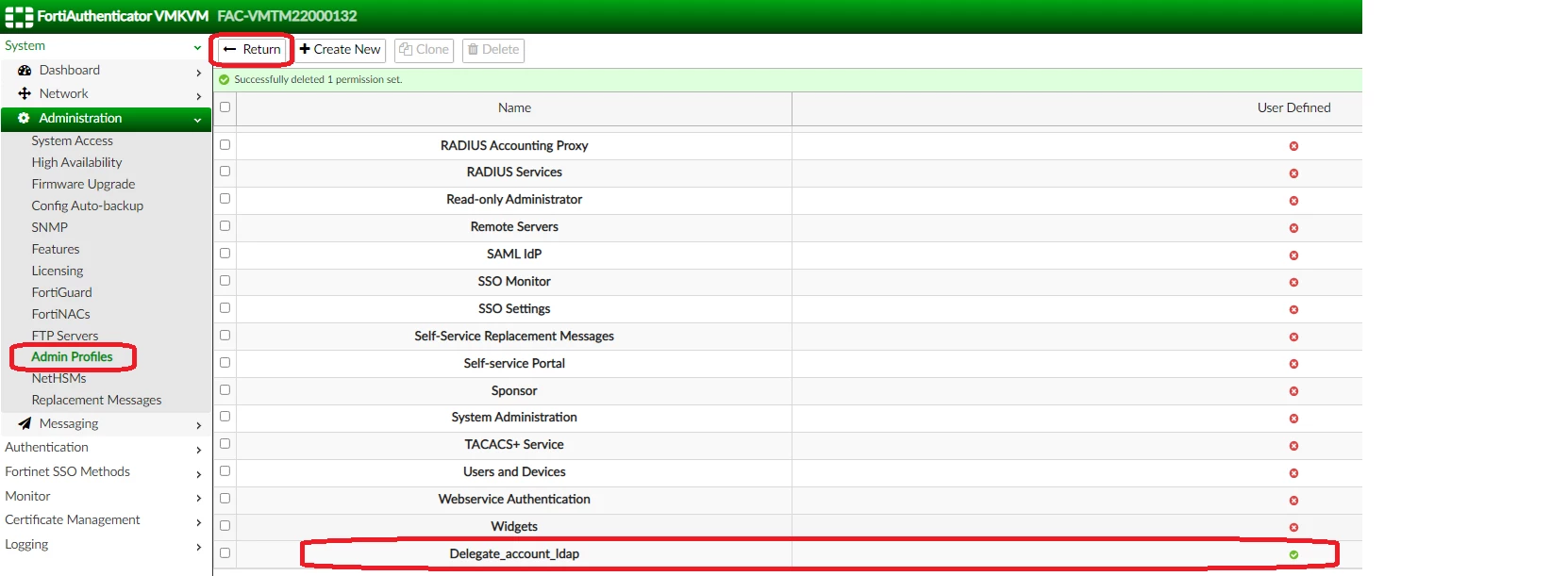This screenshot has height=576, width=1568.
Task: Click the Messaging paper plane icon
Action: click(25, 424)
